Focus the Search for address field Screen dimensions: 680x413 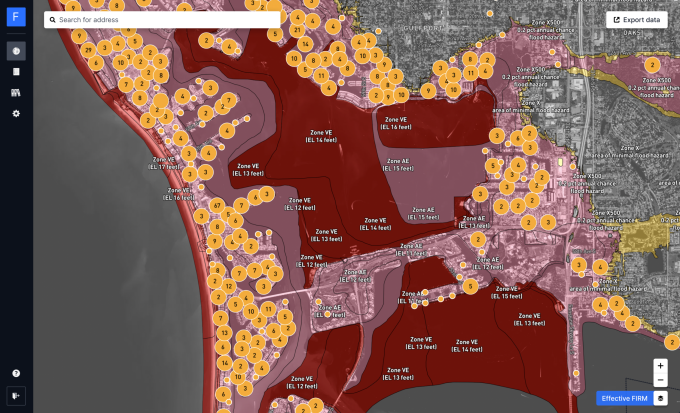[165, 19]
